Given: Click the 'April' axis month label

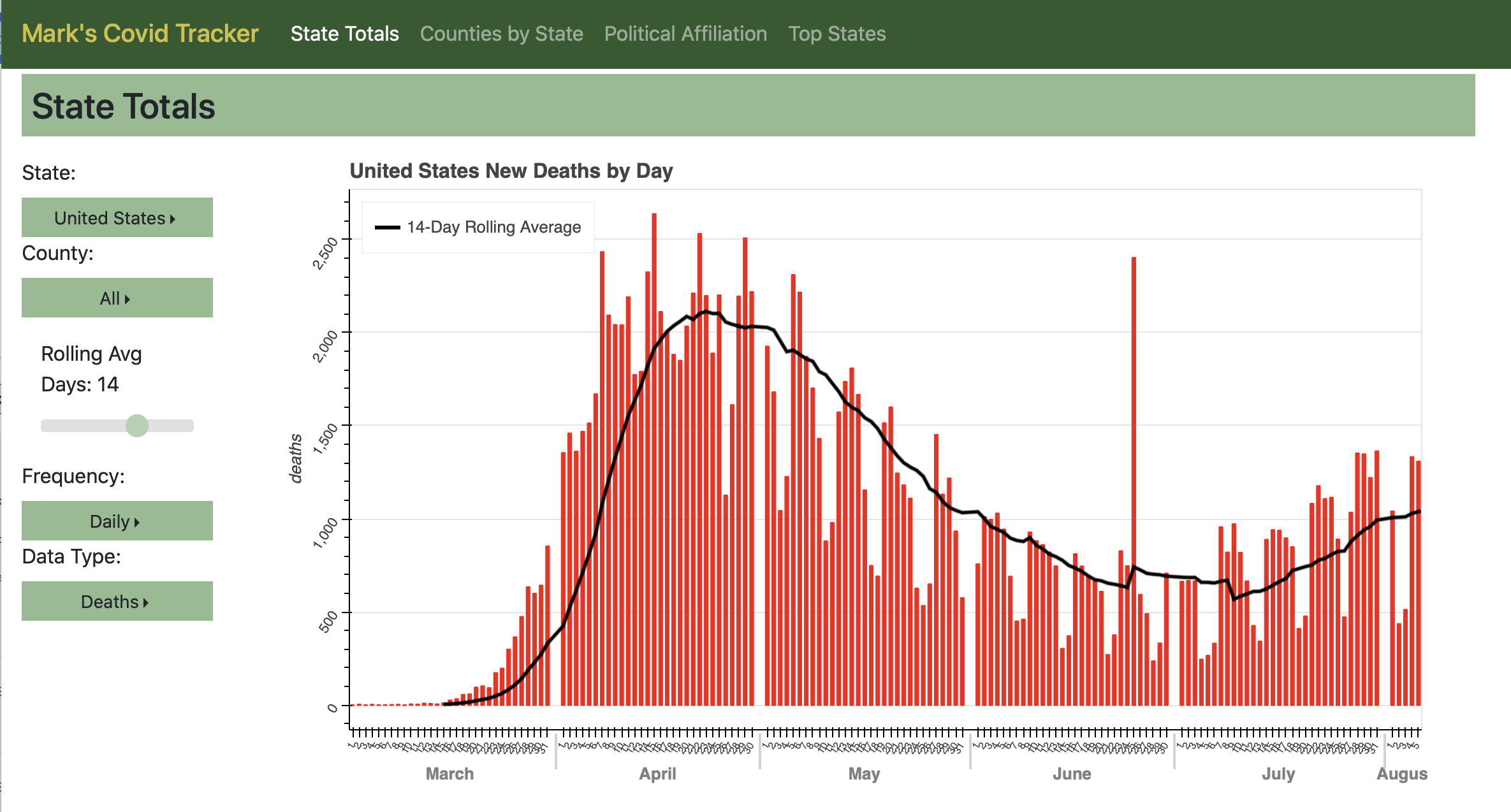Looking at the screenshot, I should pyautogui.click(x=657, y=774).
